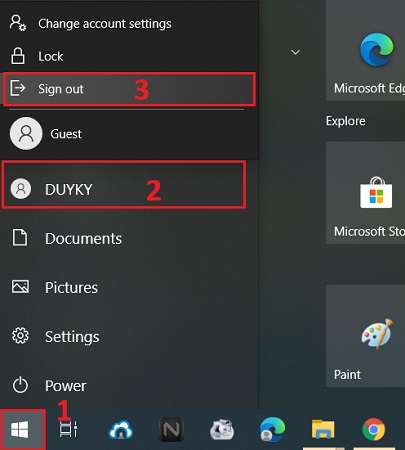Open Change account settings
The width and height of the screenshot is (405, 450).
(x=129, y=23)
